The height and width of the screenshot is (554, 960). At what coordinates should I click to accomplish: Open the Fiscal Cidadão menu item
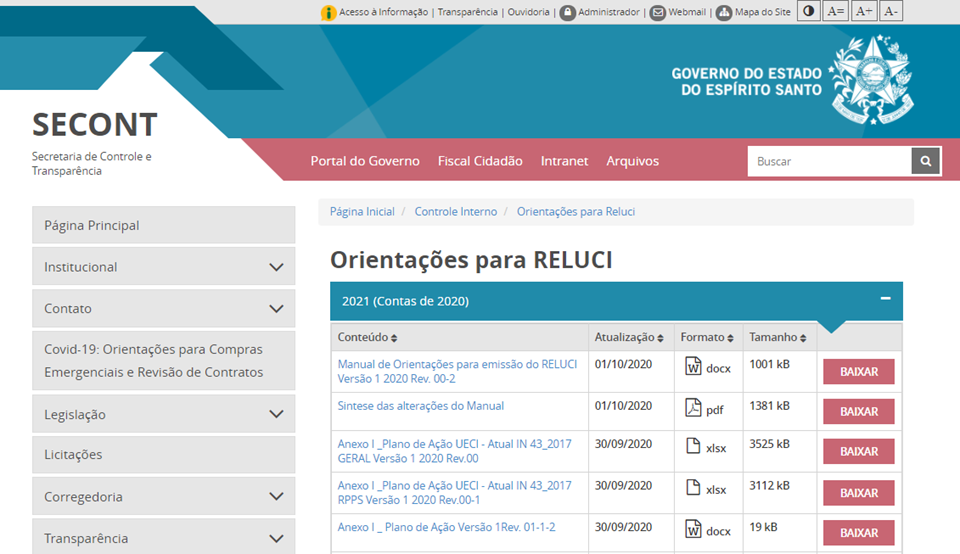click(x=480, y=161)
